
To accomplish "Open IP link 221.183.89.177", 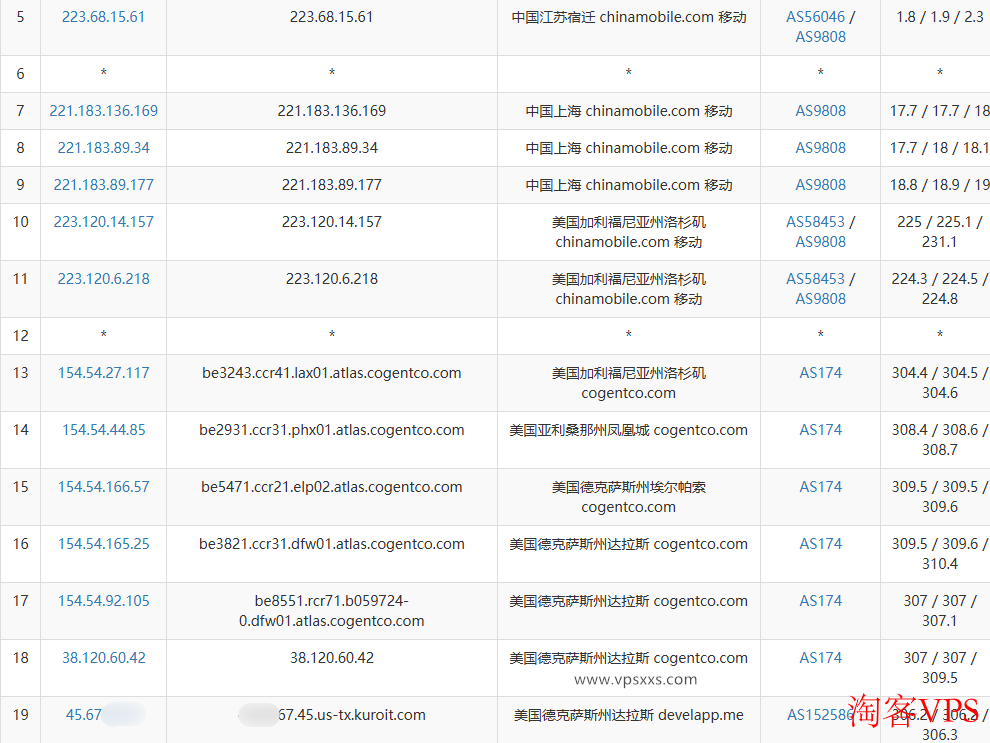I will point(104,185).
